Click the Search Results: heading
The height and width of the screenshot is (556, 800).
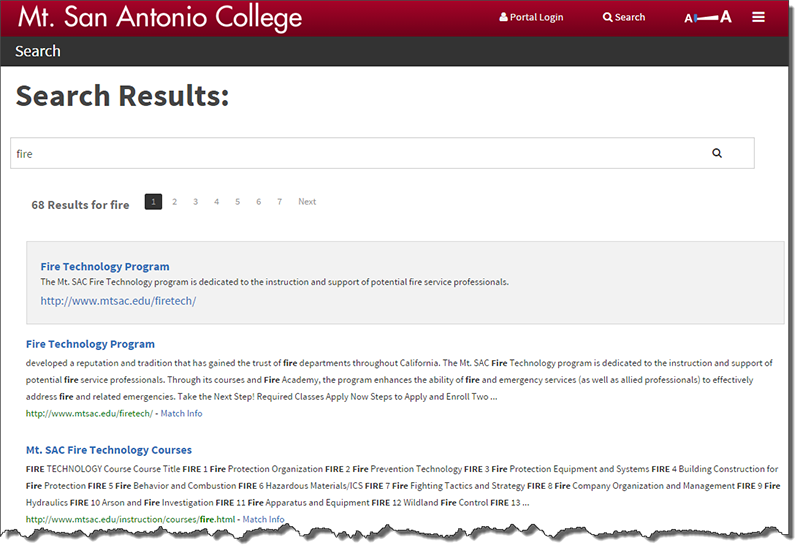(122, 96)
